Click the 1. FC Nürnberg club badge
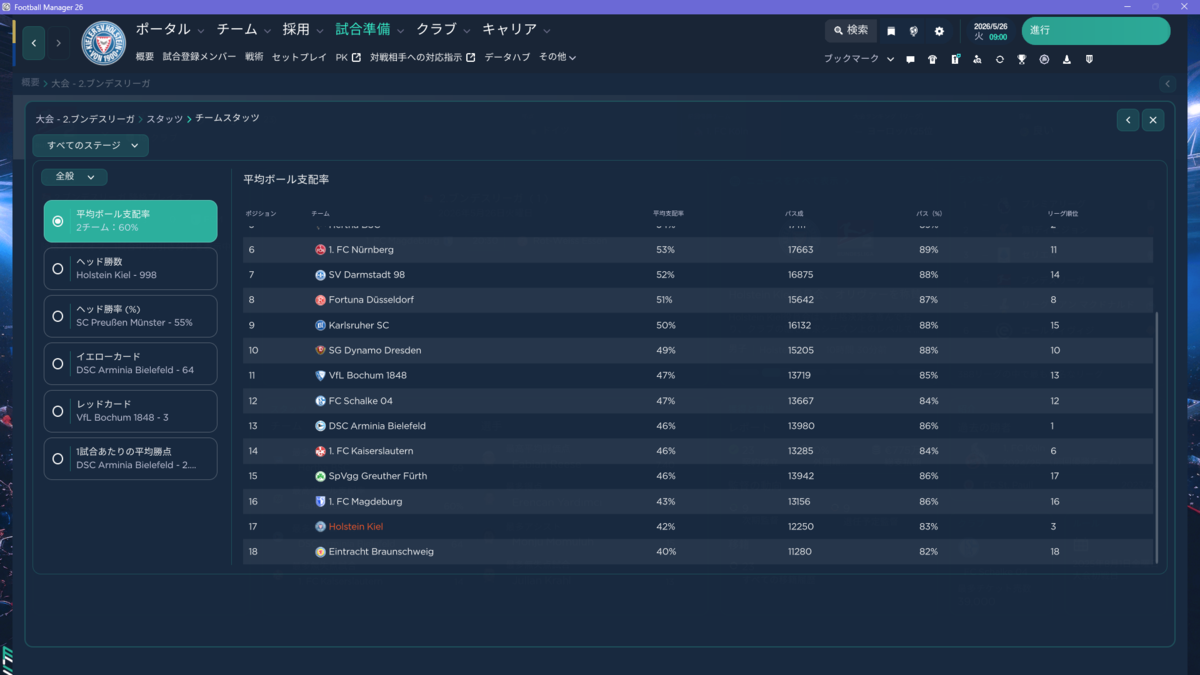This screenshot has height=675, width=1200. (320, 250)
